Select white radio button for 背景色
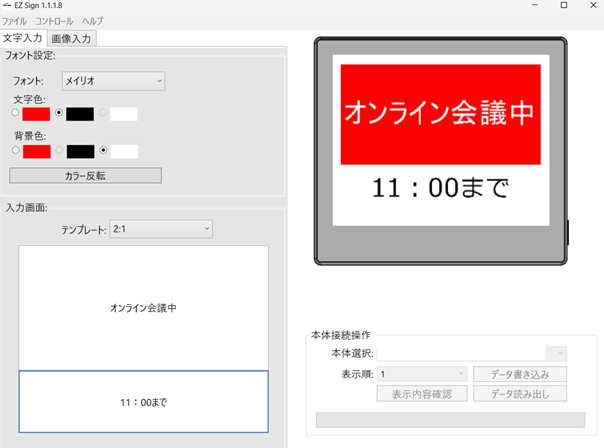 click(103, 150)
